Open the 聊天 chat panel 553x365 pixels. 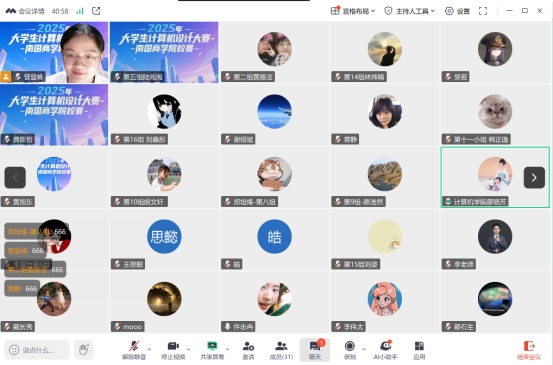[315, 350]
